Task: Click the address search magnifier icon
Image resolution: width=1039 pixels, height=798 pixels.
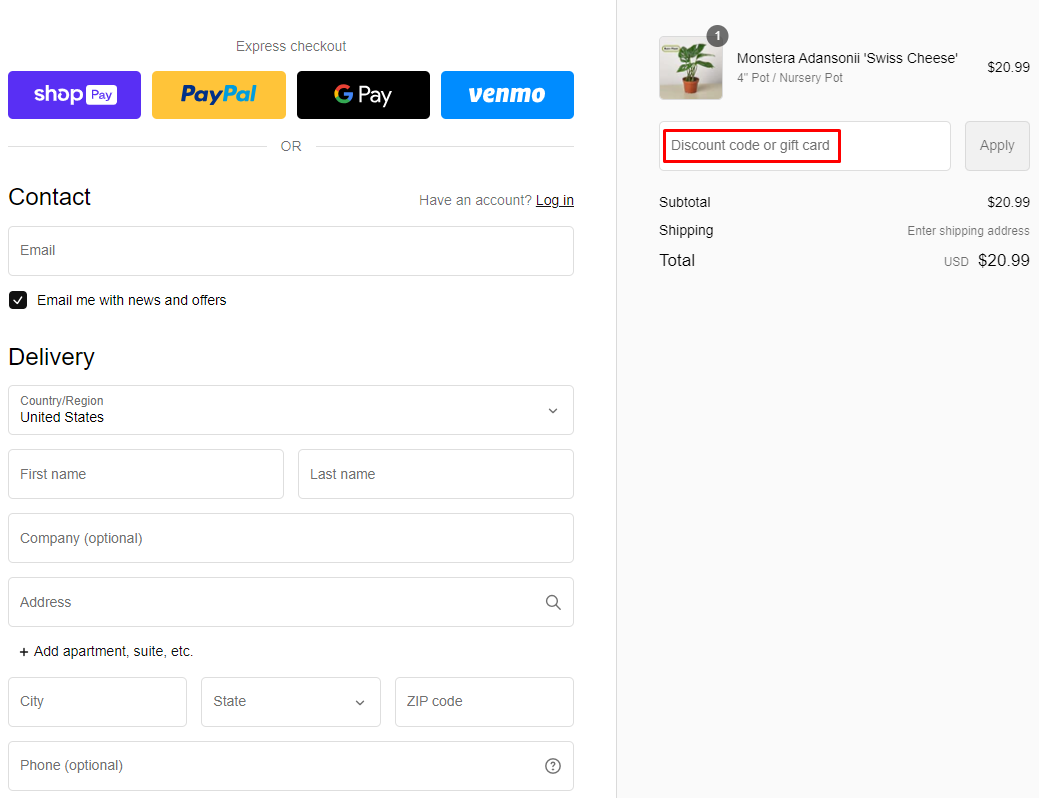Action: click(553, 602)
